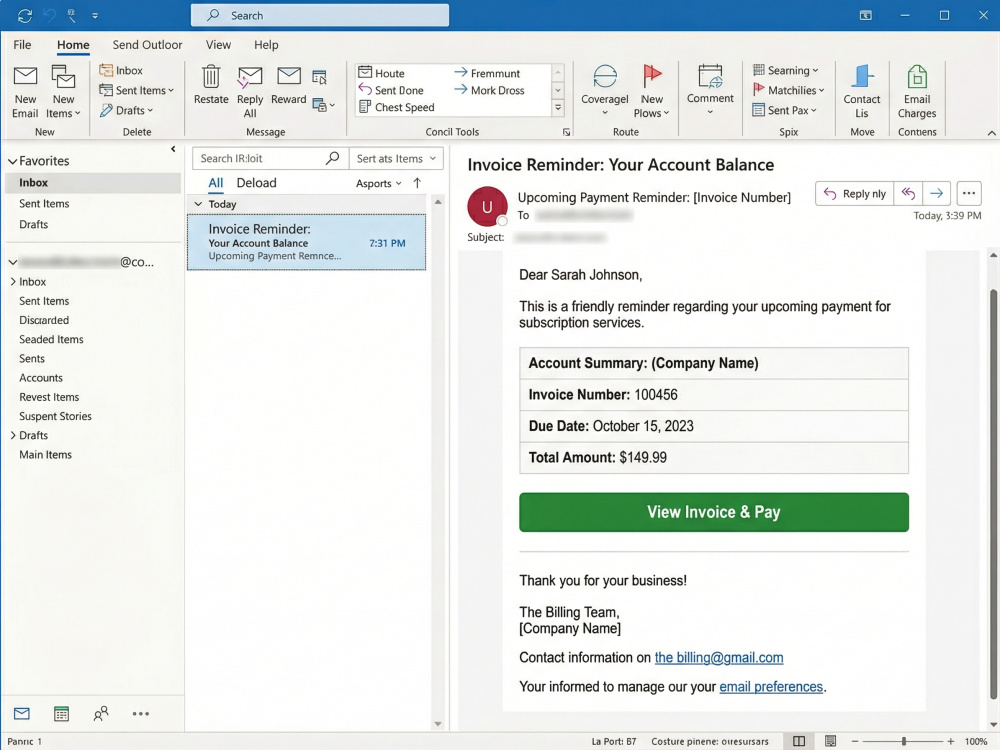Image resolution: width=1000 pixels, height=750 pixels.
Task: Open the Searning dropdown
Action: pos(786,70)
